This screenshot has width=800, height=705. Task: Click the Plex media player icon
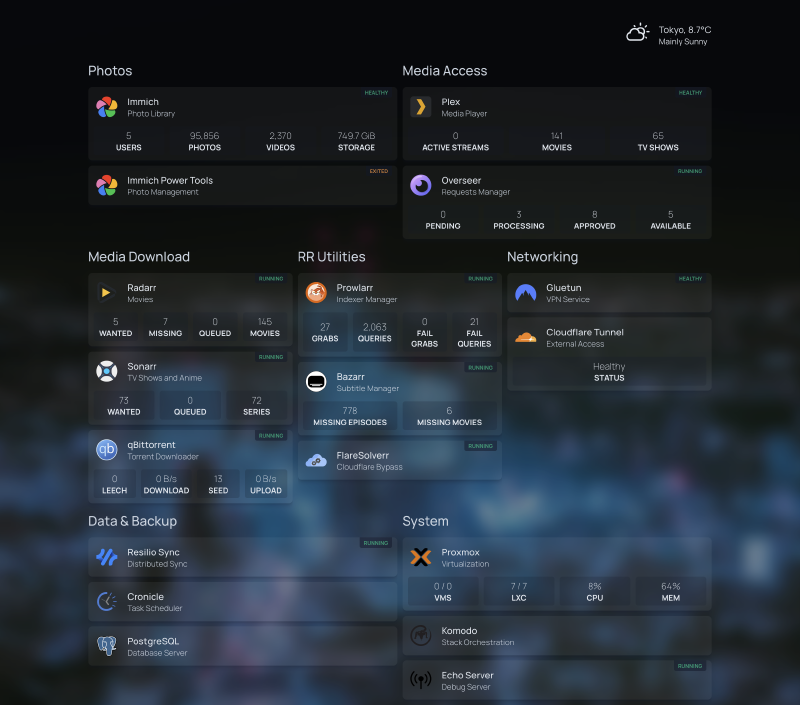click(x=420, y=107)
